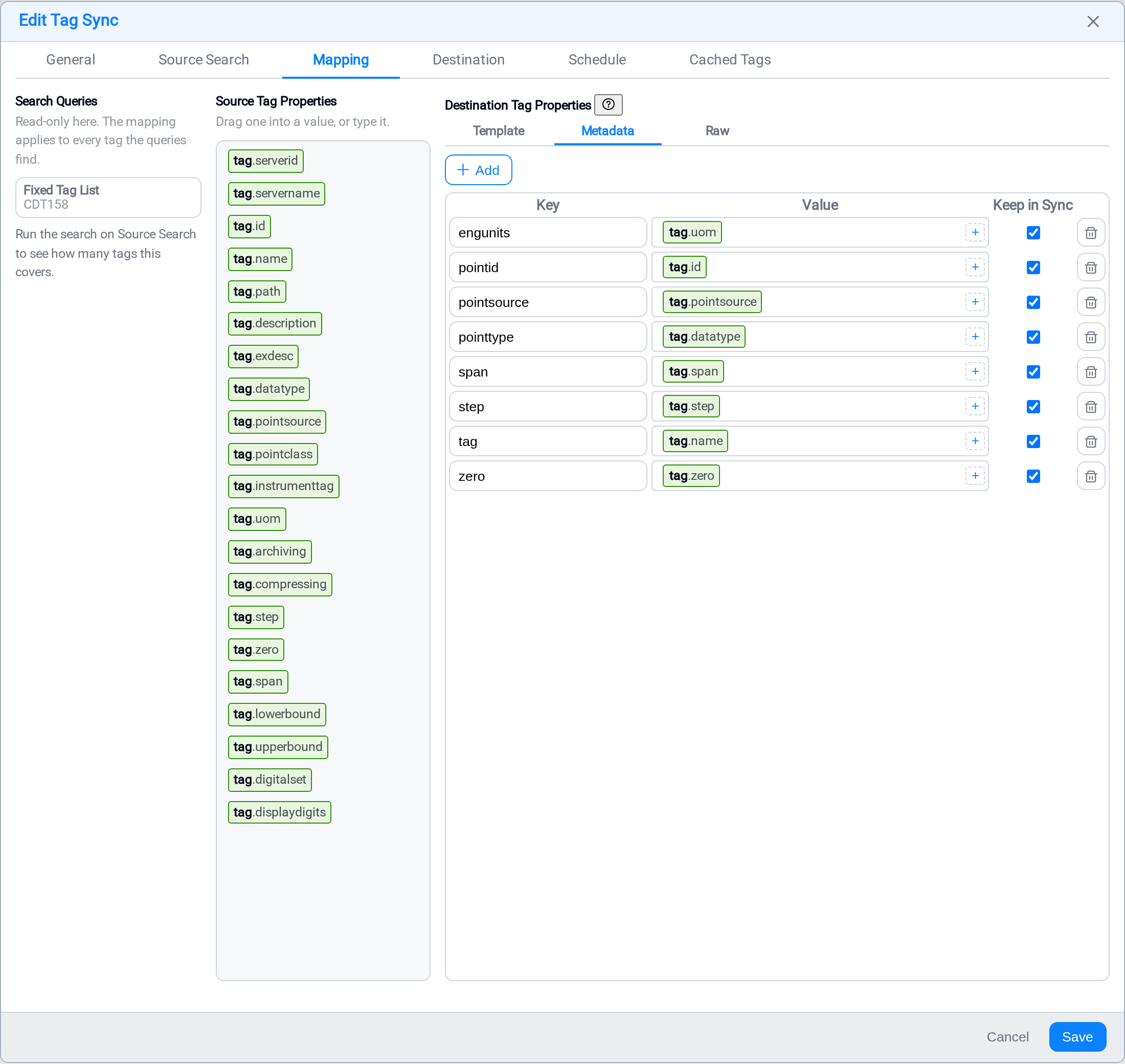The height and width of the screenshot is (1064, 1125).
Task: Select the tag.displaydigits source property chip
Action: 280,812
